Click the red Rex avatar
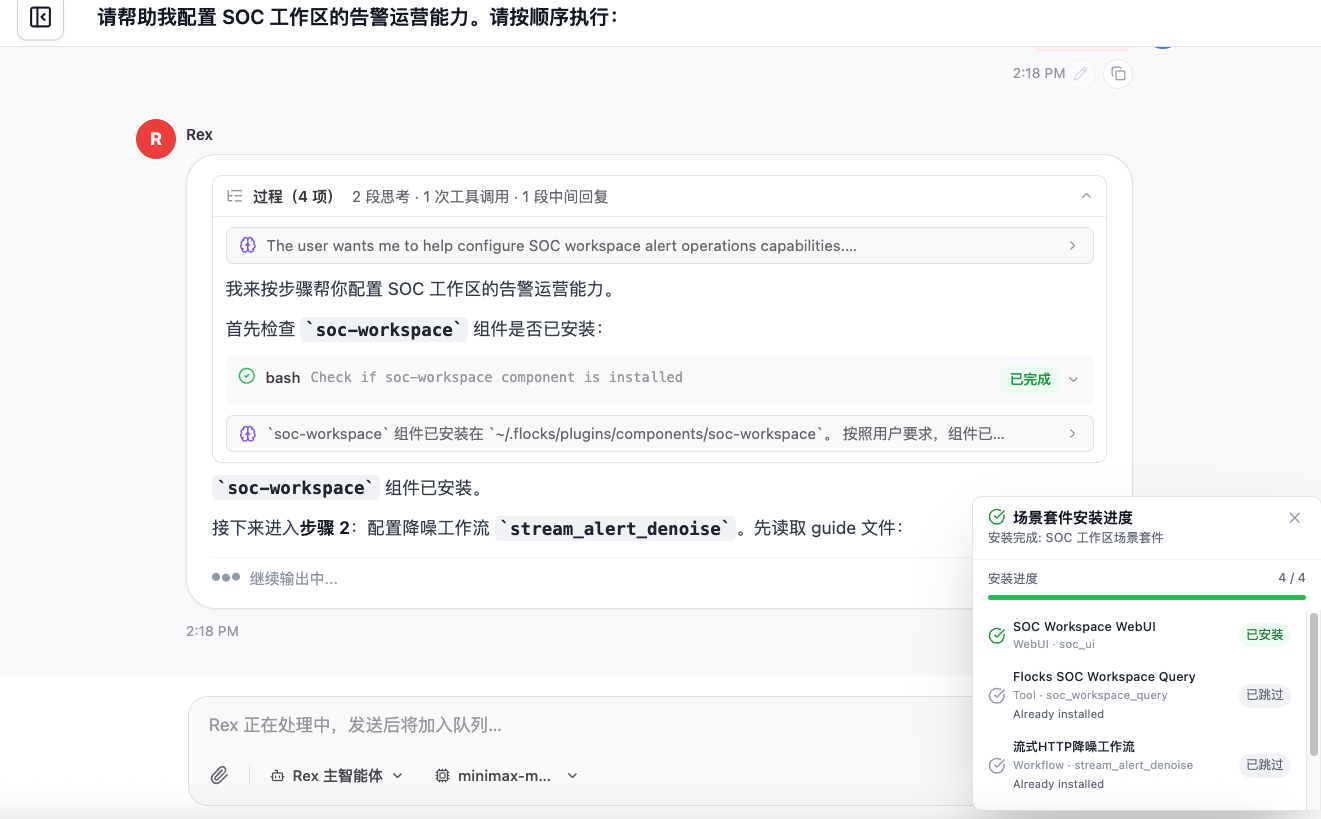The width and height of the screenshot is (1321, 819). coord(156,138)
